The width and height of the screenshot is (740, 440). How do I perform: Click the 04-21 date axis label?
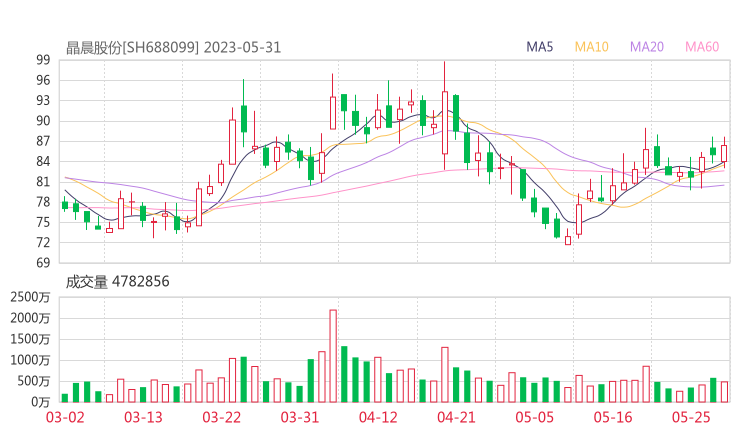(x=457, y=417)
